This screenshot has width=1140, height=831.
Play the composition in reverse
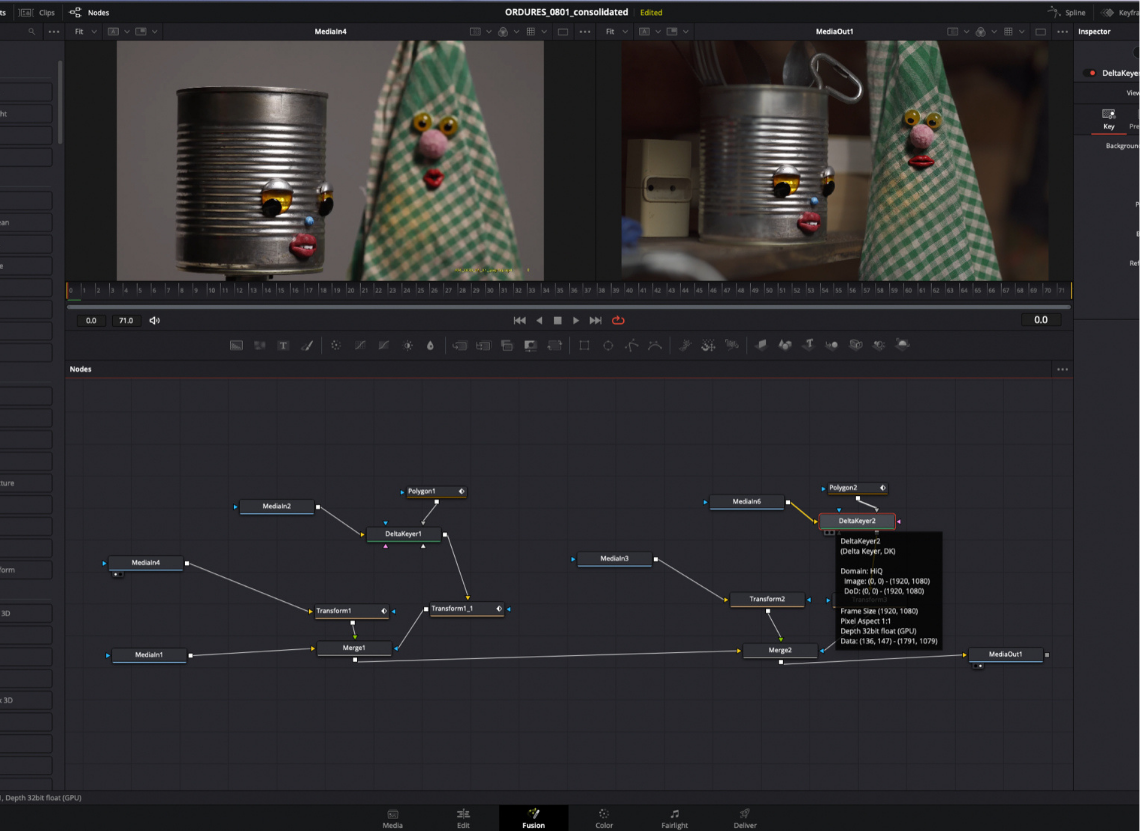point(539,320)
